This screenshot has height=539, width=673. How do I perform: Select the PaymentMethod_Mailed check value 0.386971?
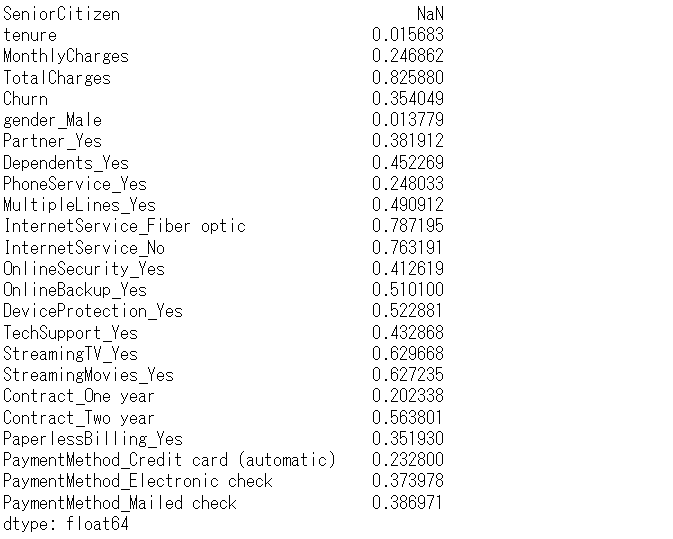(x=408, y=503)
